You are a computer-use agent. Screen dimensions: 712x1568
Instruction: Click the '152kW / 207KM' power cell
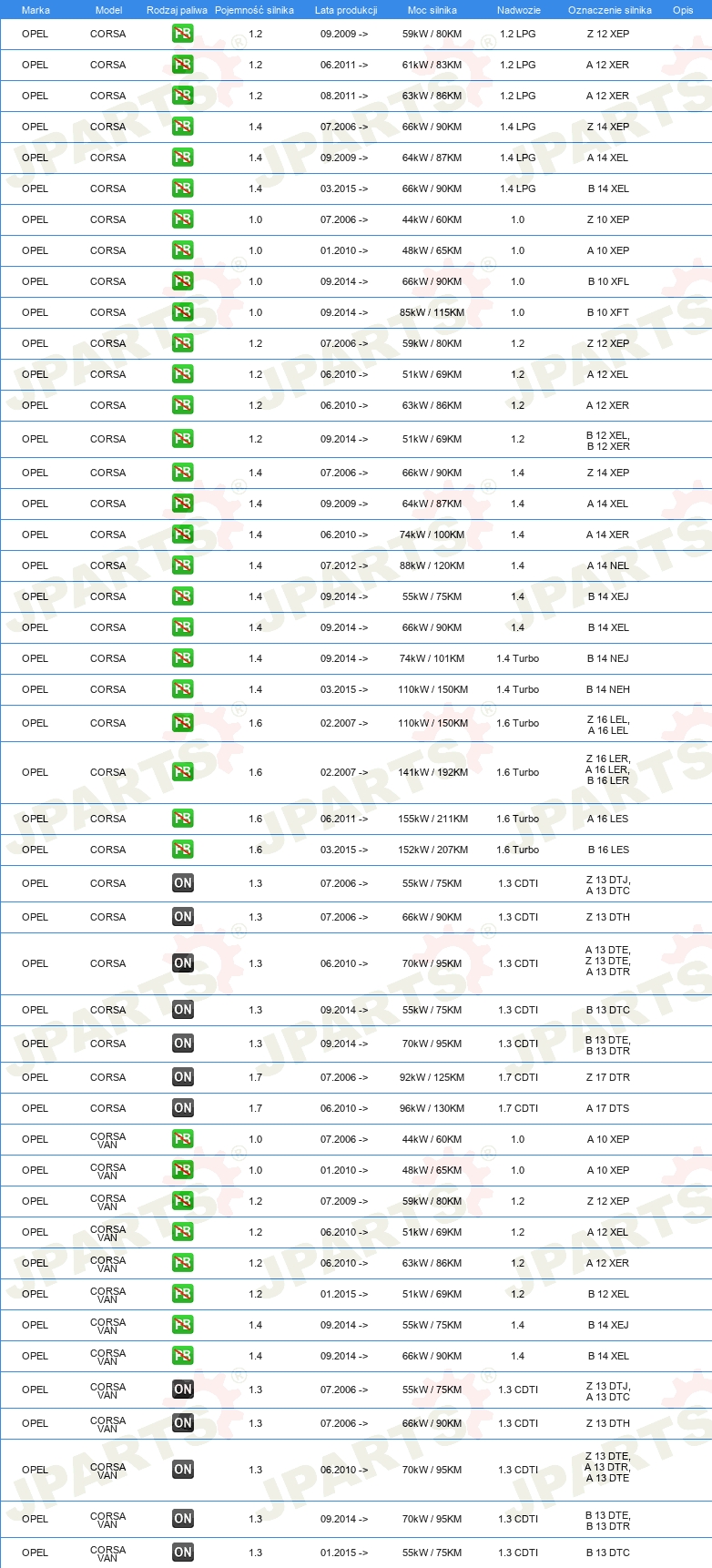[x=432, y=850]
